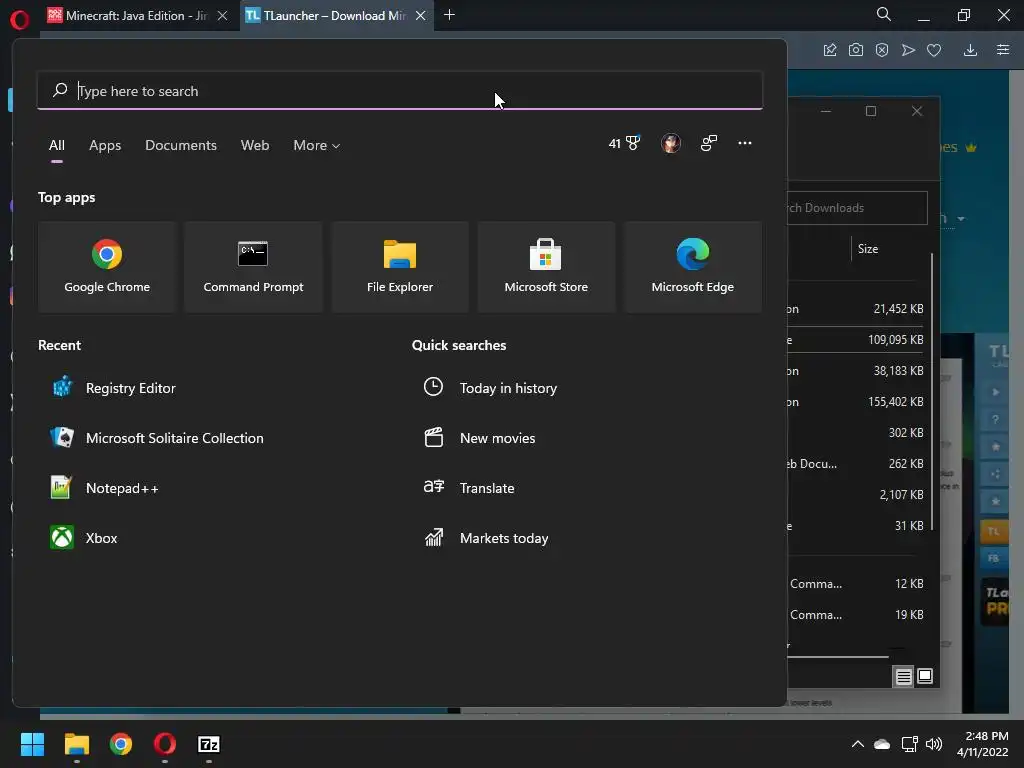Show hidden system tray icons
This screenshot has height=768, width=1024.
(x=857, y=744)
